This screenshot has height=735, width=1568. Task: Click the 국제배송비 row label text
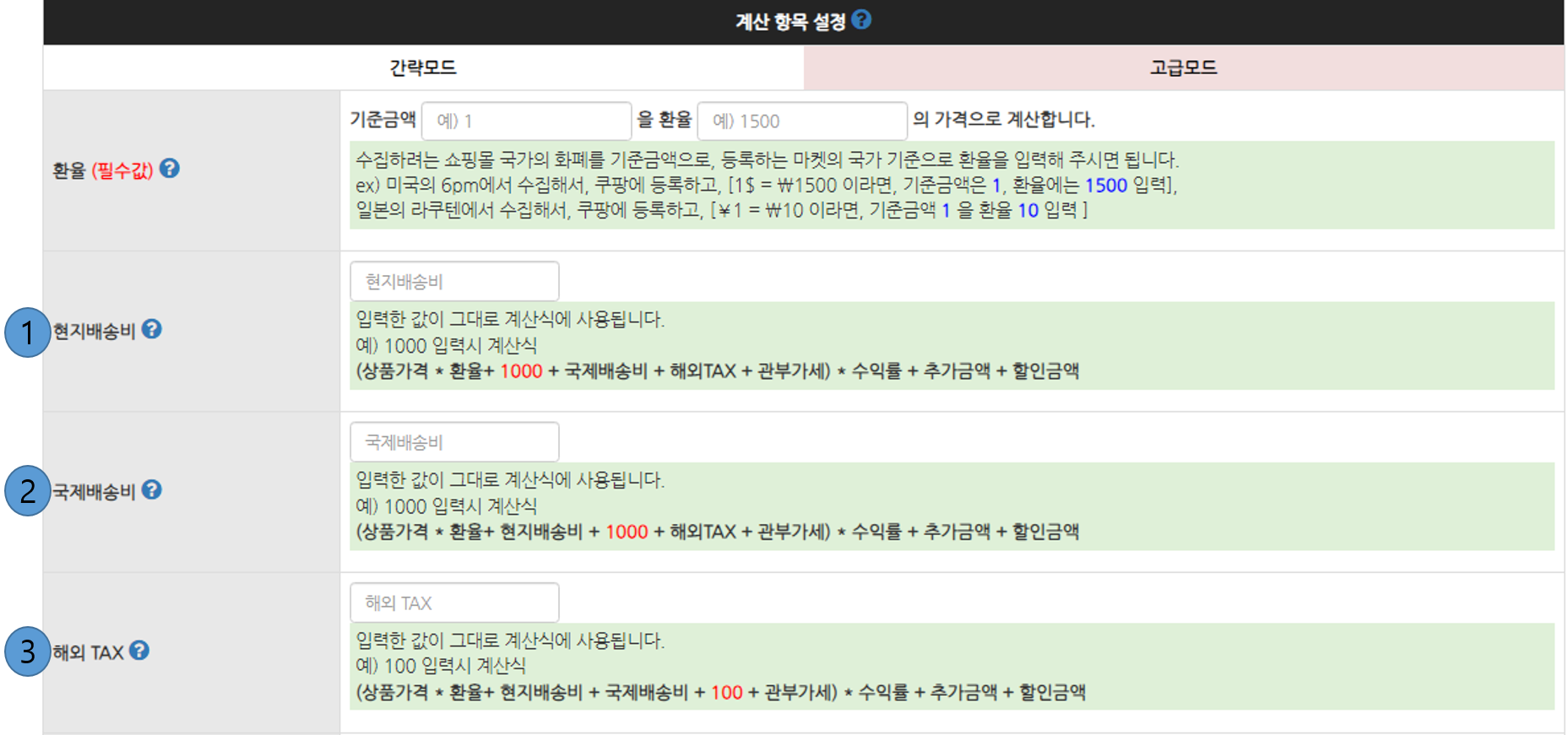(x=94, y=491)
